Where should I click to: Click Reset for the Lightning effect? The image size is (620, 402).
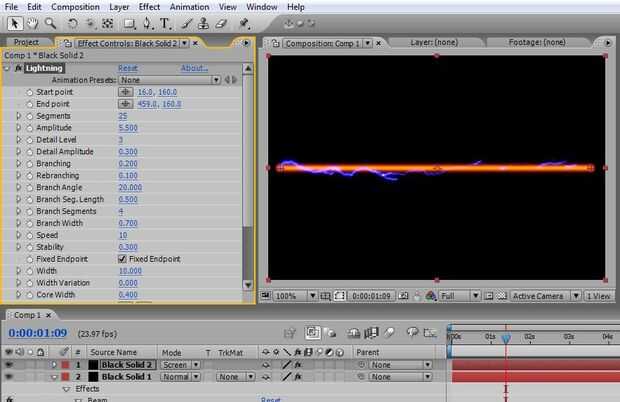(x=128, y=68)
